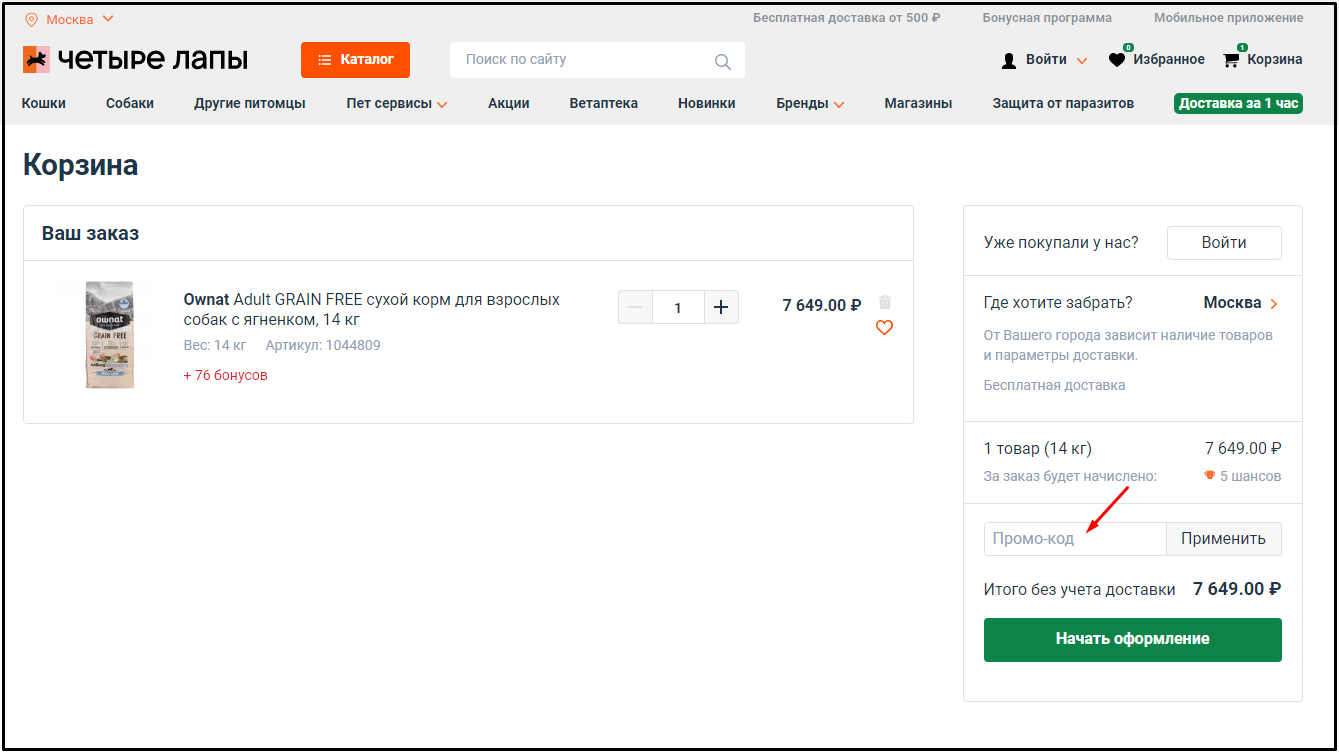Open the Ownat dog food product thumbnail
Screen dimensions: 1339x753
(x=110, y=335)
